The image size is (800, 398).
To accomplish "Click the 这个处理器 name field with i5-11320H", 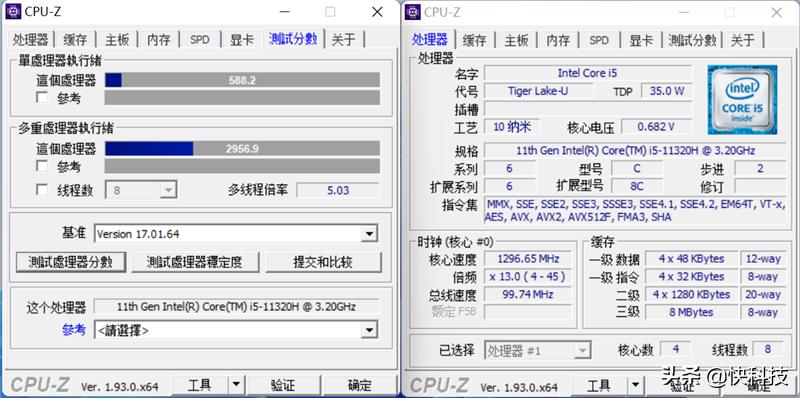I will click(x=236, y=307).
